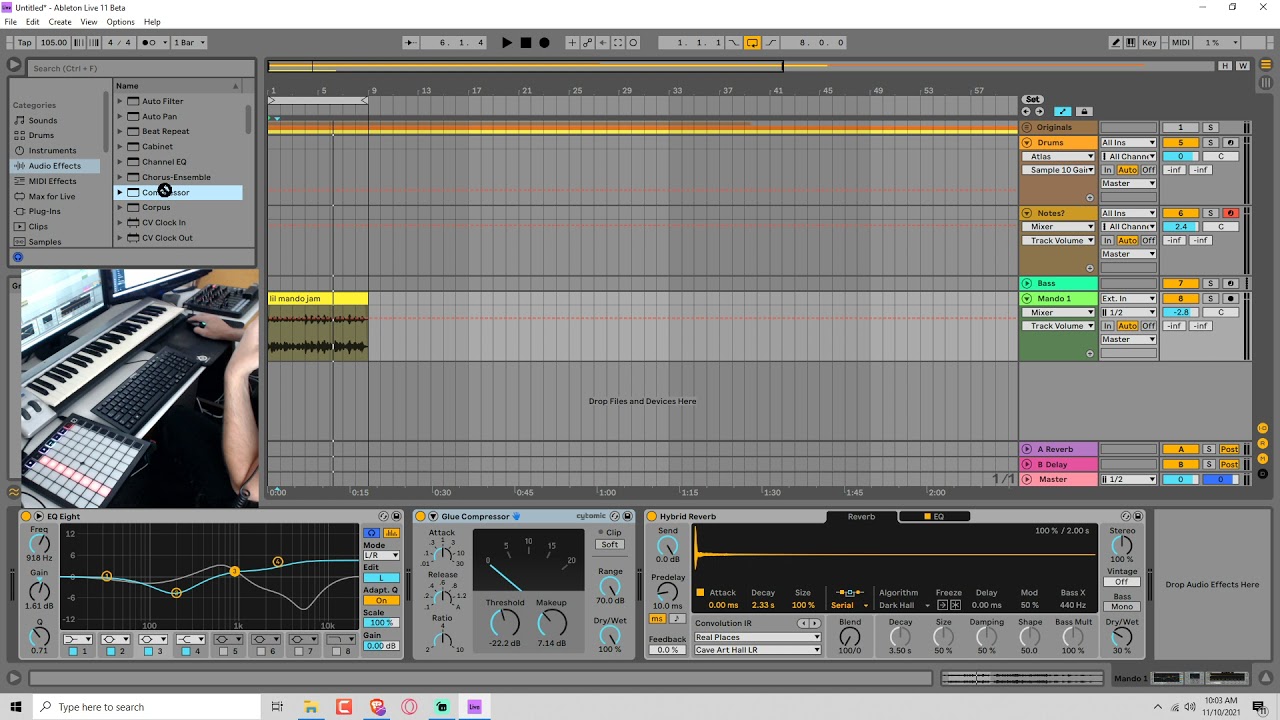Screen dimensions: 1280x720
Task: Adjust Glue Compressor Threshold knob
Action: 505,623
